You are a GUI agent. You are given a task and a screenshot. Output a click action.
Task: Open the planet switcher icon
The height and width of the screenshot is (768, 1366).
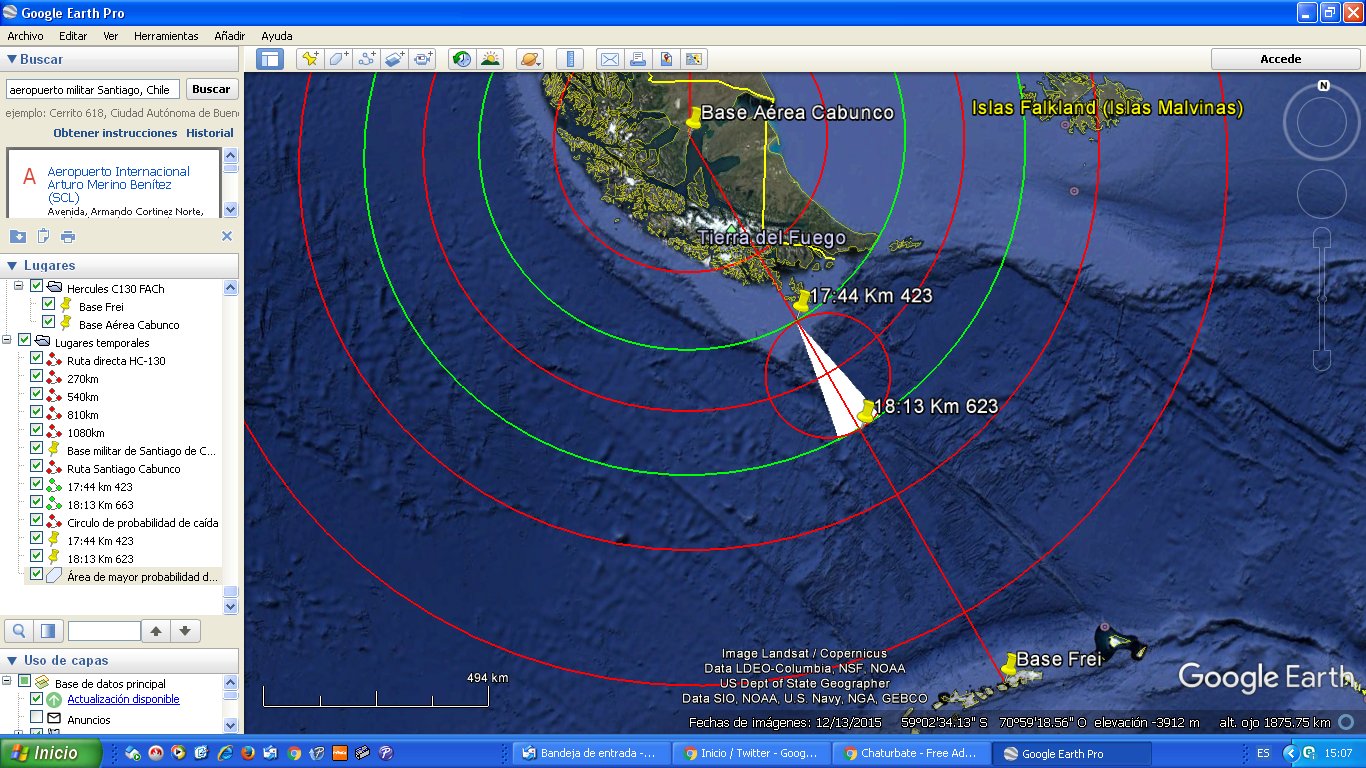pyautogui.click(x=529, y=59)
